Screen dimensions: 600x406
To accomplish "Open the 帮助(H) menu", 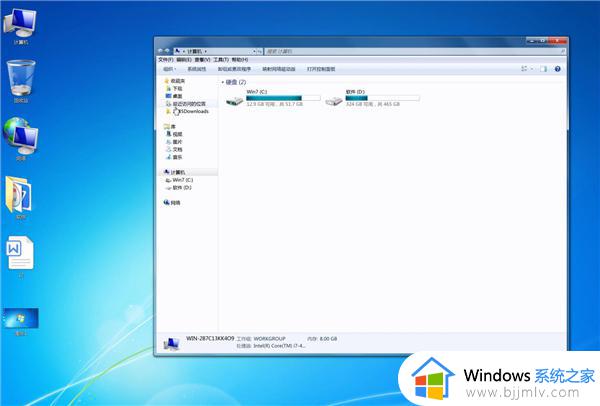I will point(240,60).
